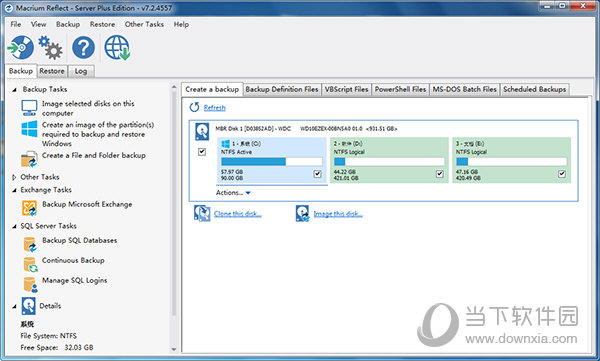The height and width of the screenshot is (361, 600).
Task: Click the Refresh link
Action: pyautogui.click(x=214, y=108)
